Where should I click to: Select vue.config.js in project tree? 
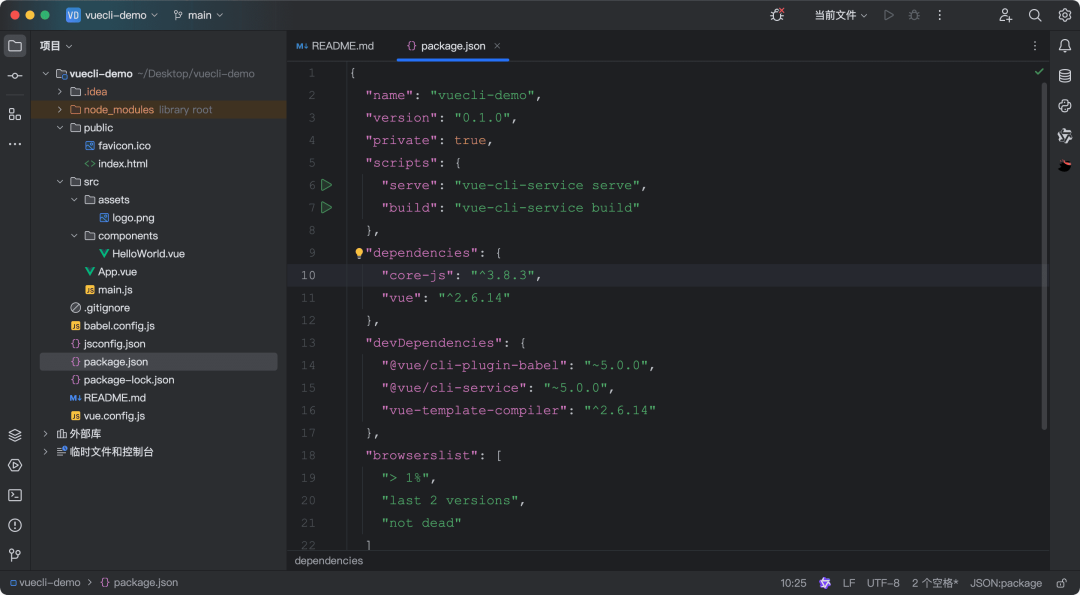114,416
